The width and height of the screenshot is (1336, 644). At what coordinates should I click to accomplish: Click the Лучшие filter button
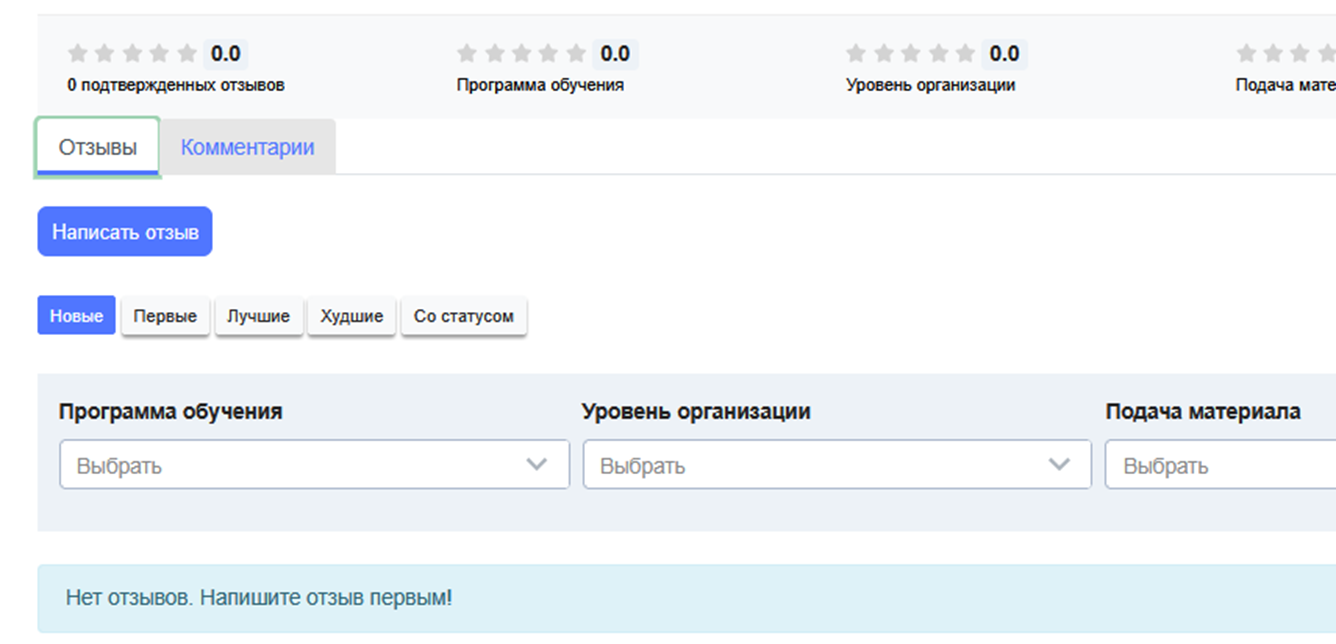pyautogui.click(x=259, y=315)
